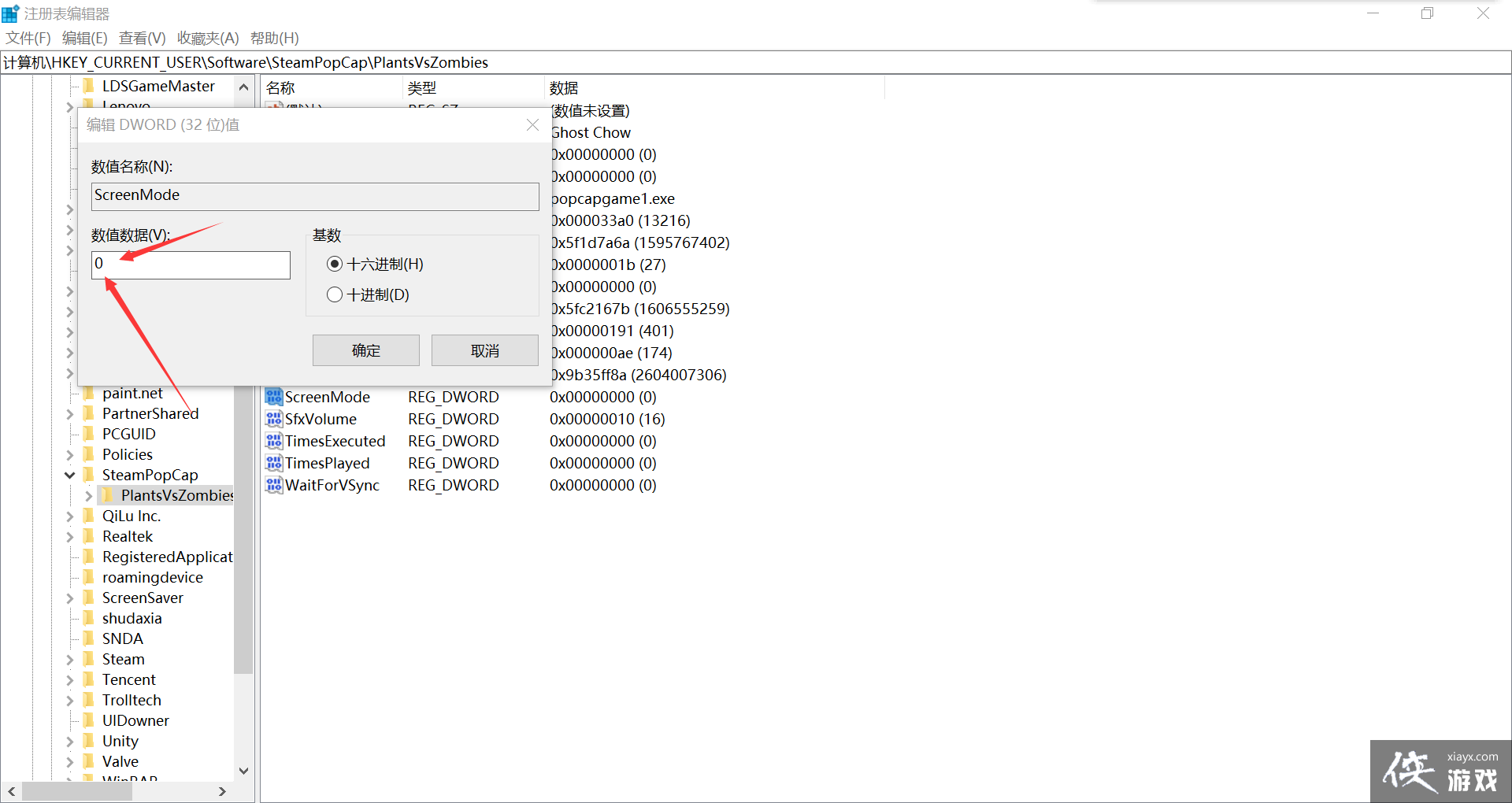Click the Policies folder icon
Image resolution: width=1512 pixels, height=803 pixels.
pyautogui.click(x=89, y=454)
